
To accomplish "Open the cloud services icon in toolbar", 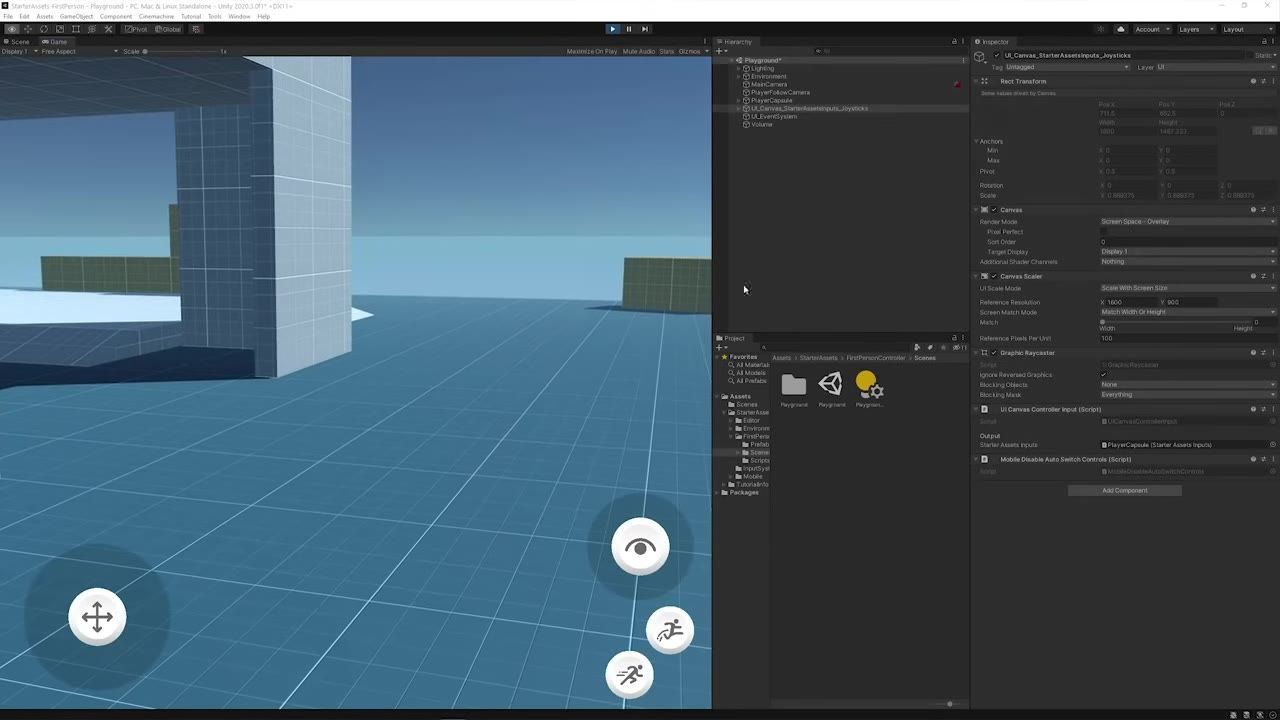I will [1121, 29].
